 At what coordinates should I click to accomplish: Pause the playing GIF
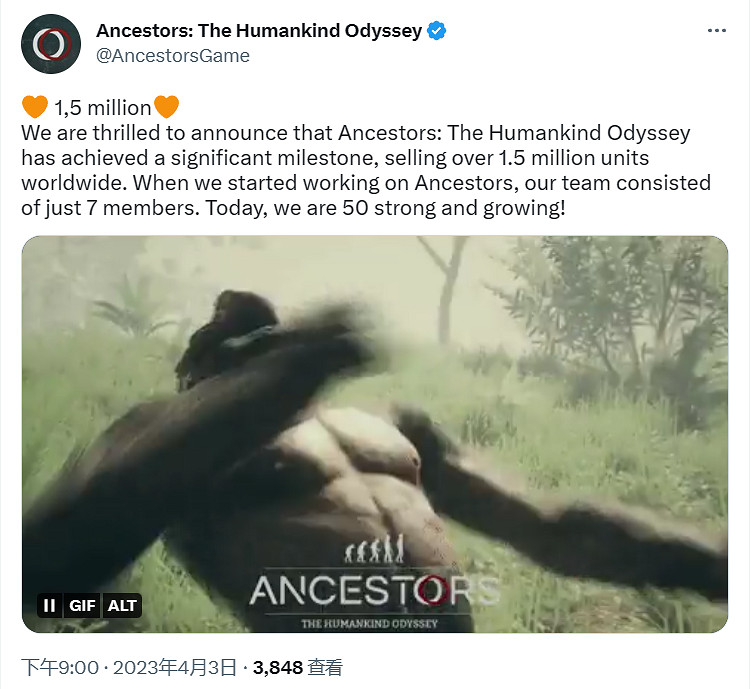coord(49,606)
